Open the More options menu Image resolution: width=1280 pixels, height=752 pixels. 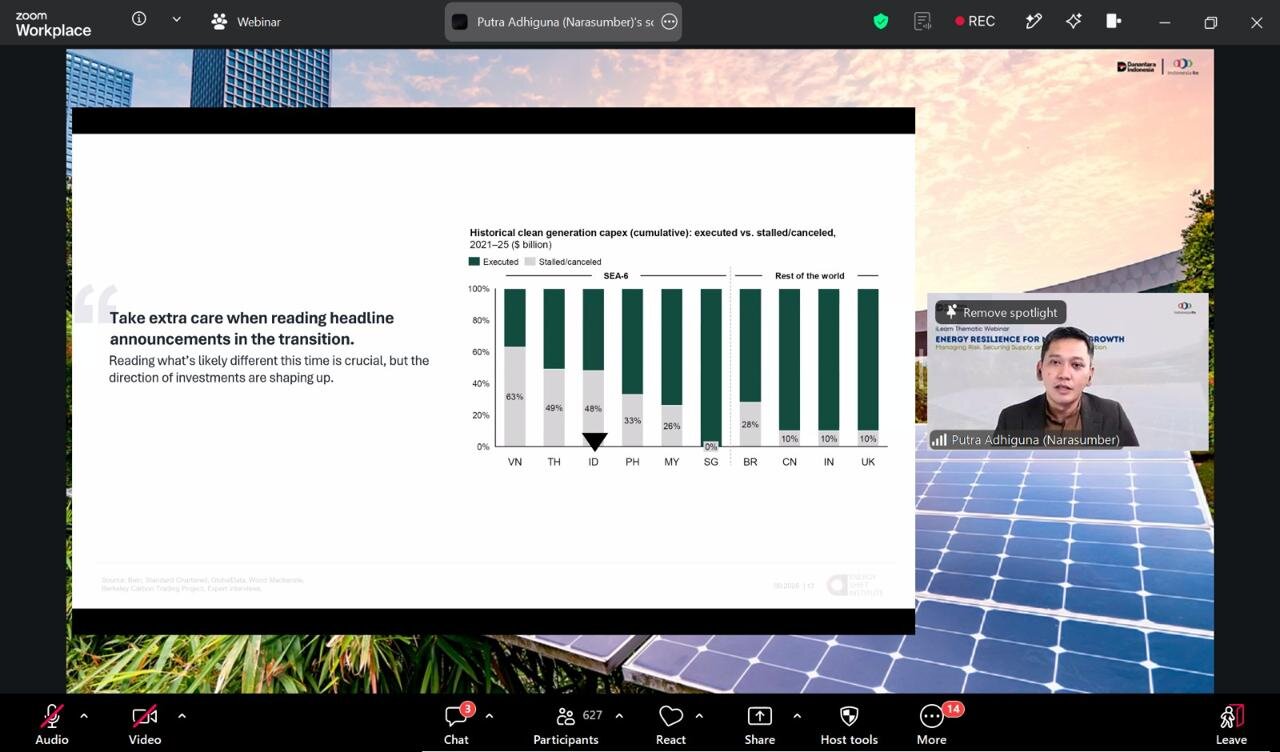(931, 716)
